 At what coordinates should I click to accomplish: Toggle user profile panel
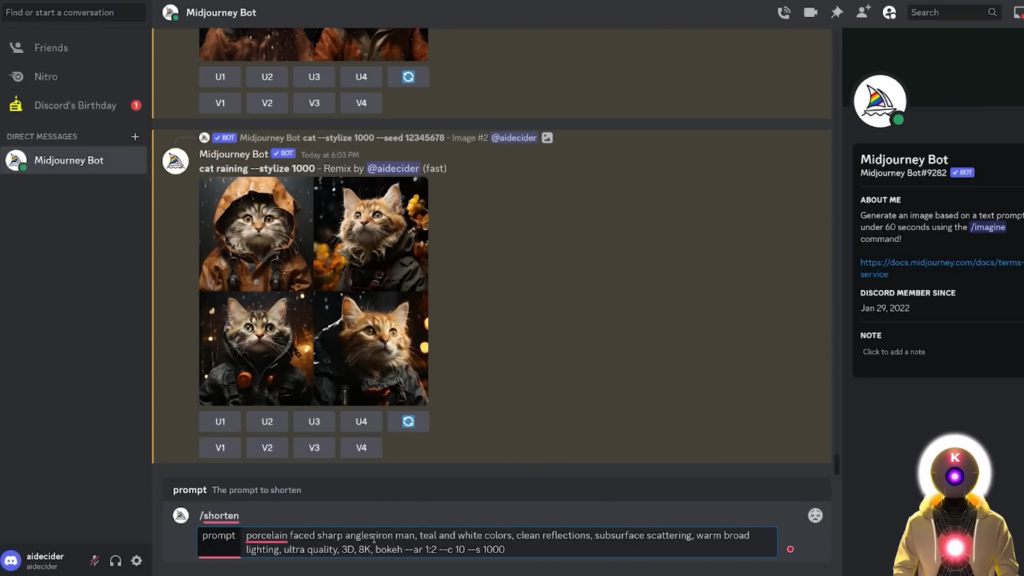pyautogui.click(x=889, y=12)
